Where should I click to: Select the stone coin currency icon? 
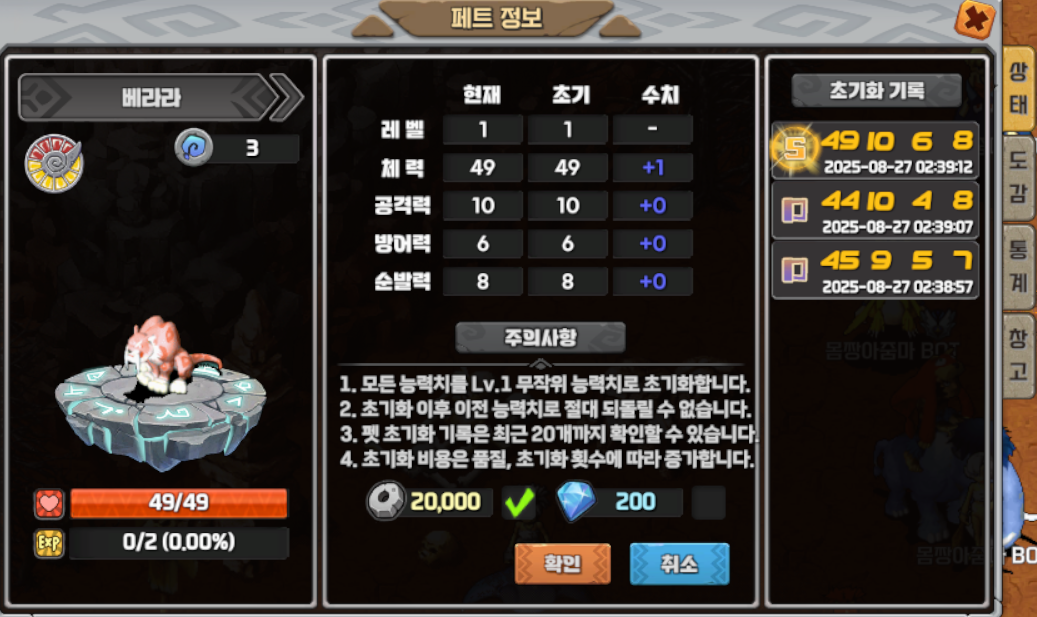click(x=385, y=501)
